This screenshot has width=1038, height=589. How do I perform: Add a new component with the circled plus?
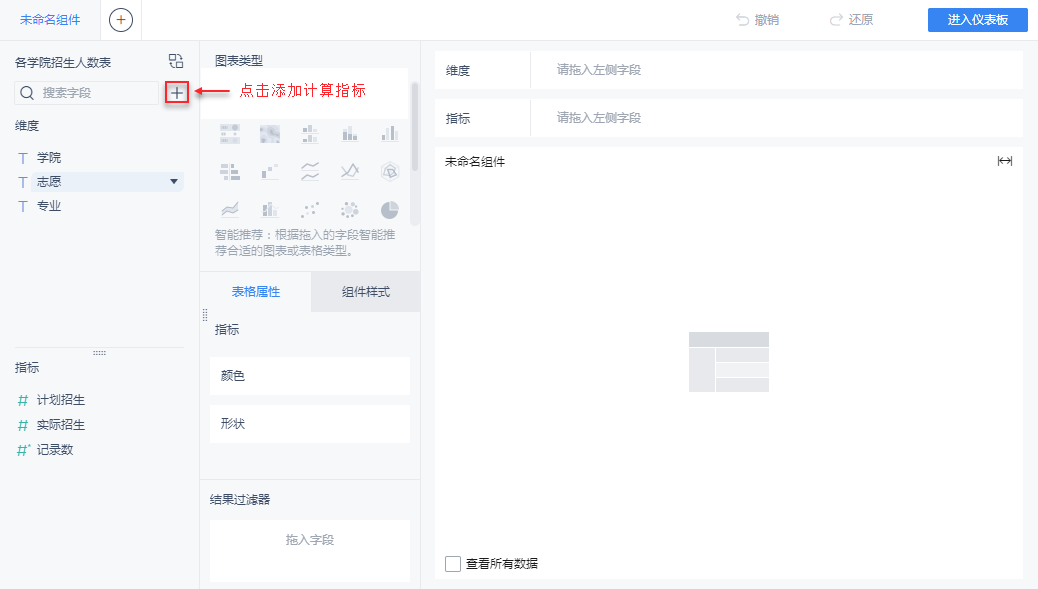pos(120,20)
